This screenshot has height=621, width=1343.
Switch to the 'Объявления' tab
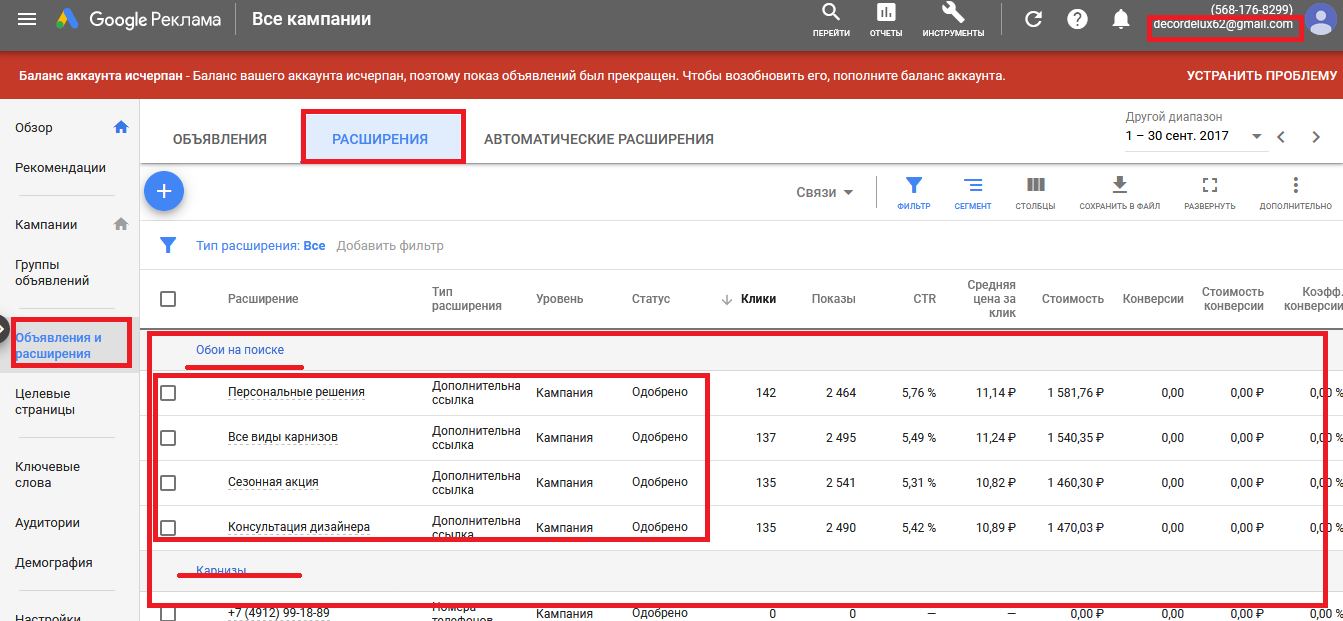tap(220, 139)
